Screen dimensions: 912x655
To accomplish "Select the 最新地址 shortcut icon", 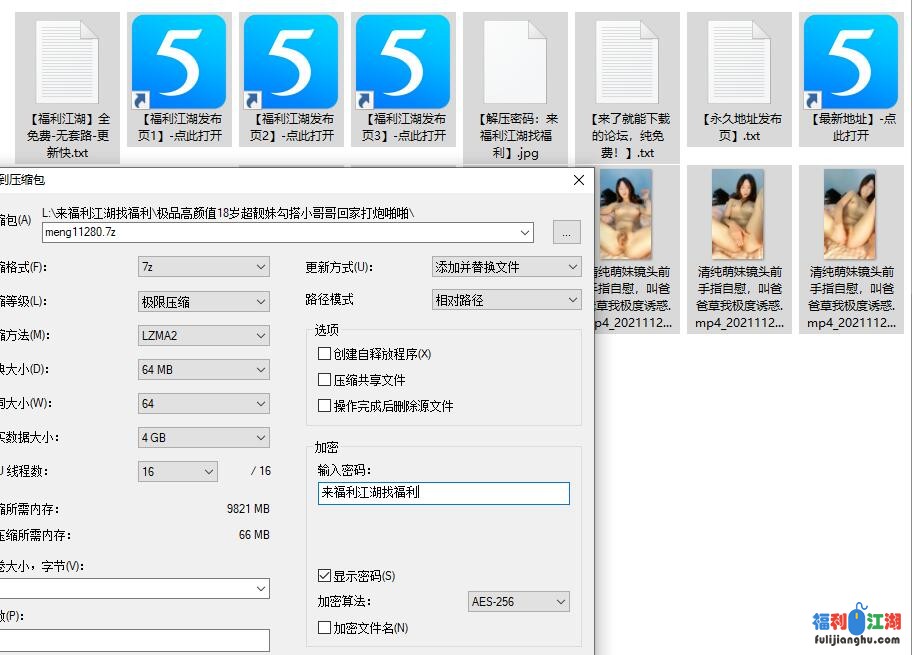I will (851, 62).
